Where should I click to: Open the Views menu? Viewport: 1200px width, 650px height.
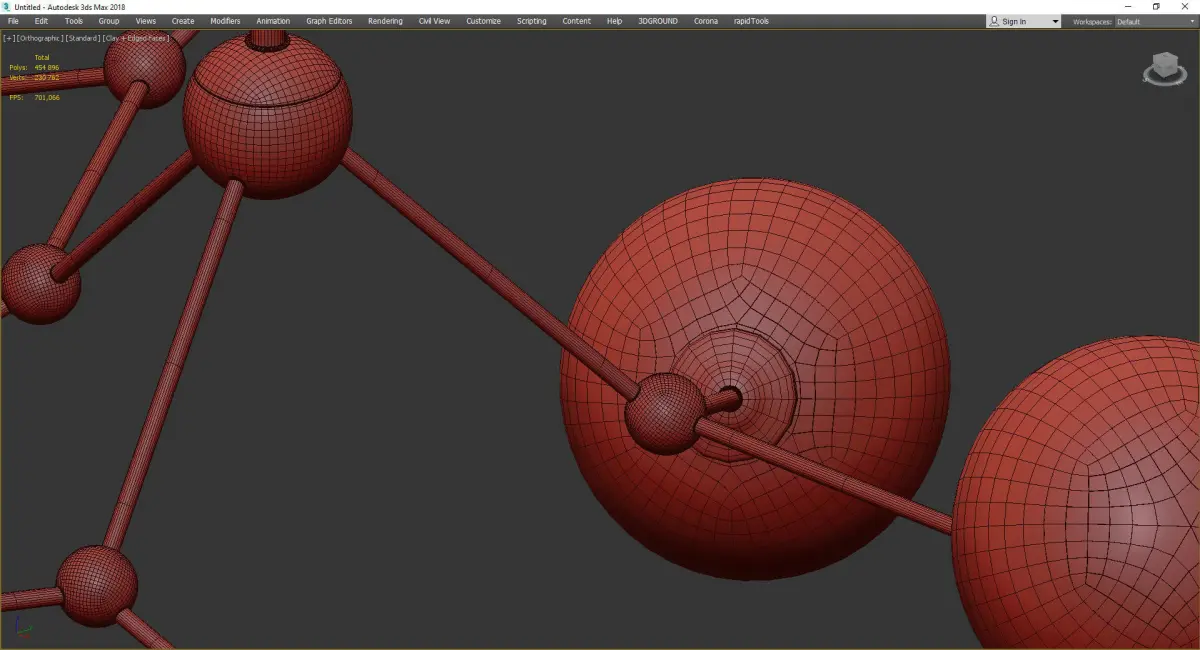[x=146, y=21]
